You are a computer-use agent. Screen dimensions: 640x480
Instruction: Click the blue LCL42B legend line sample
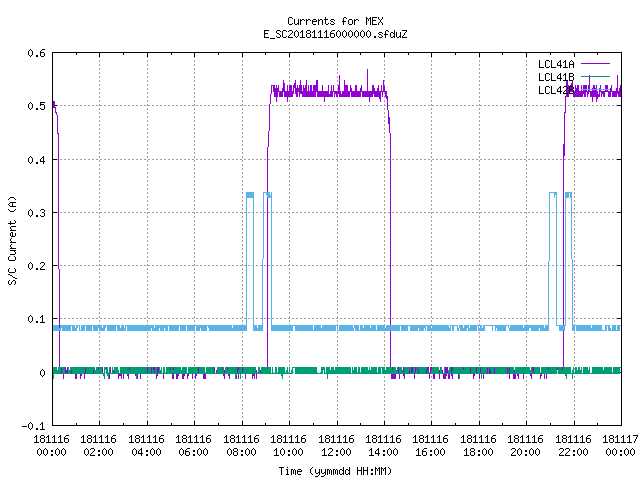pos(595,89)
